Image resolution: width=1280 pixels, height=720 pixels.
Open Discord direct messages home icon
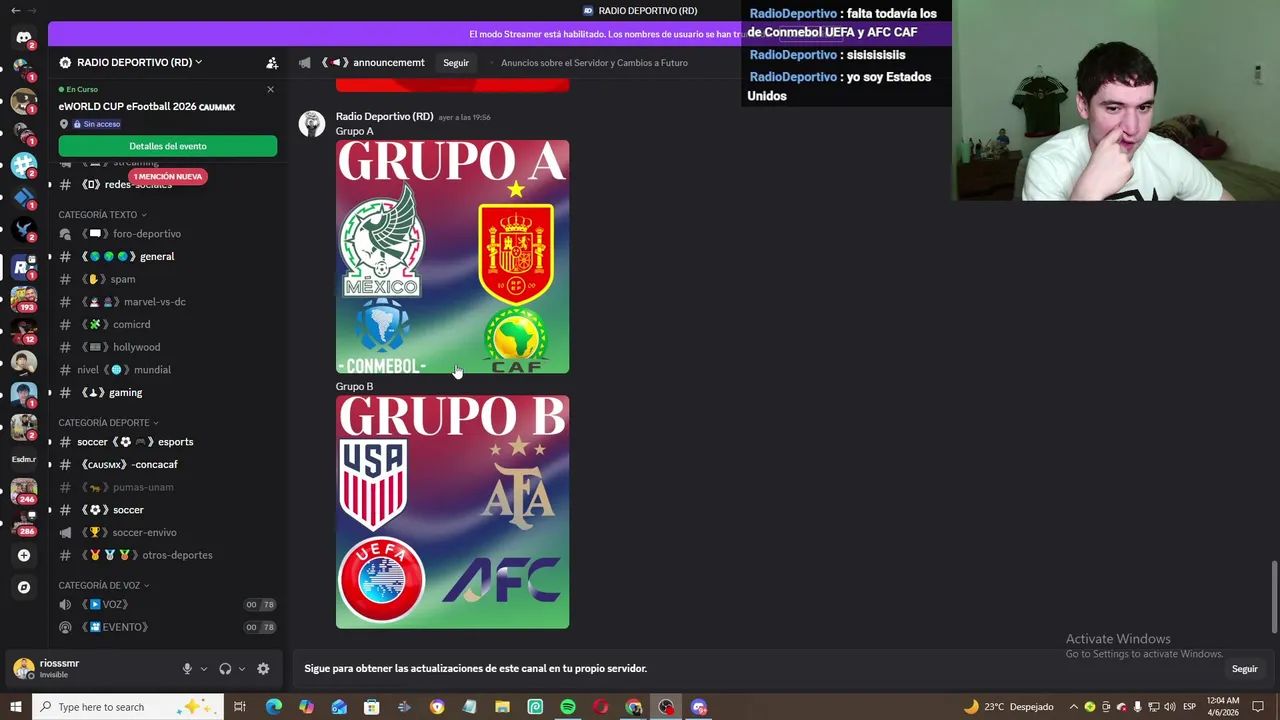click(x=24, y=38)
